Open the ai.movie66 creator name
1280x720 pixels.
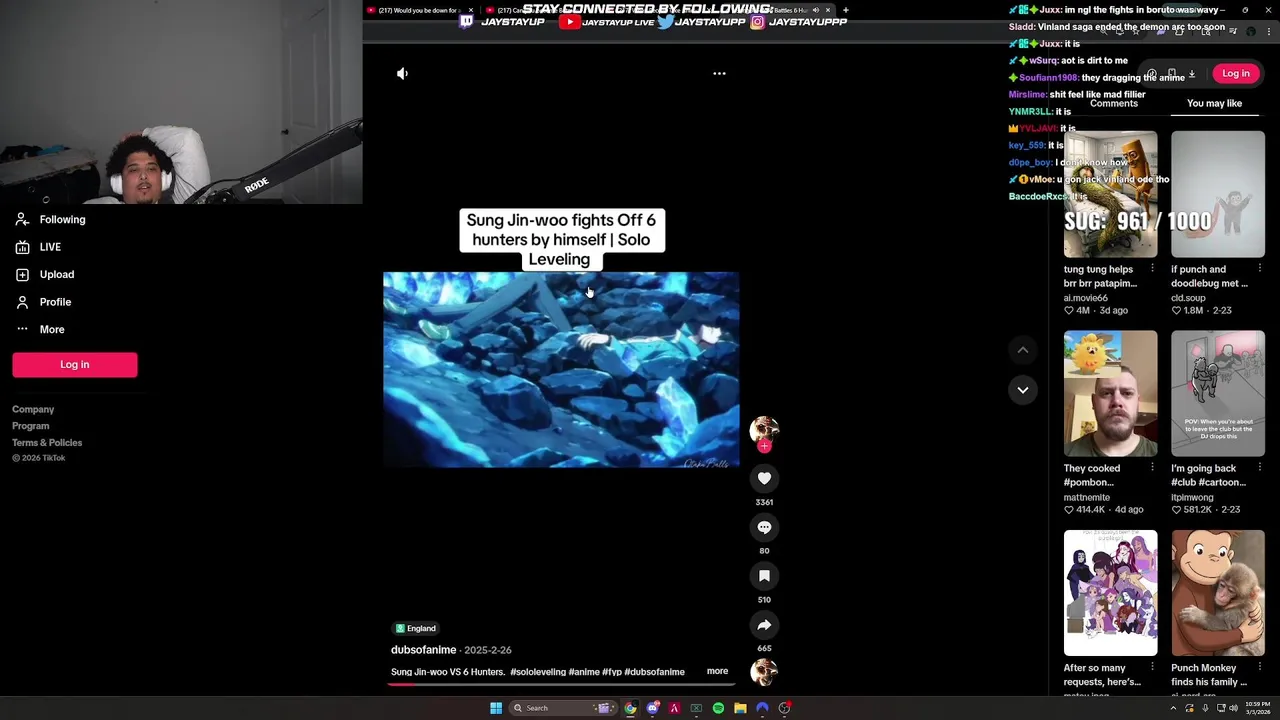tap(1085, 298)
